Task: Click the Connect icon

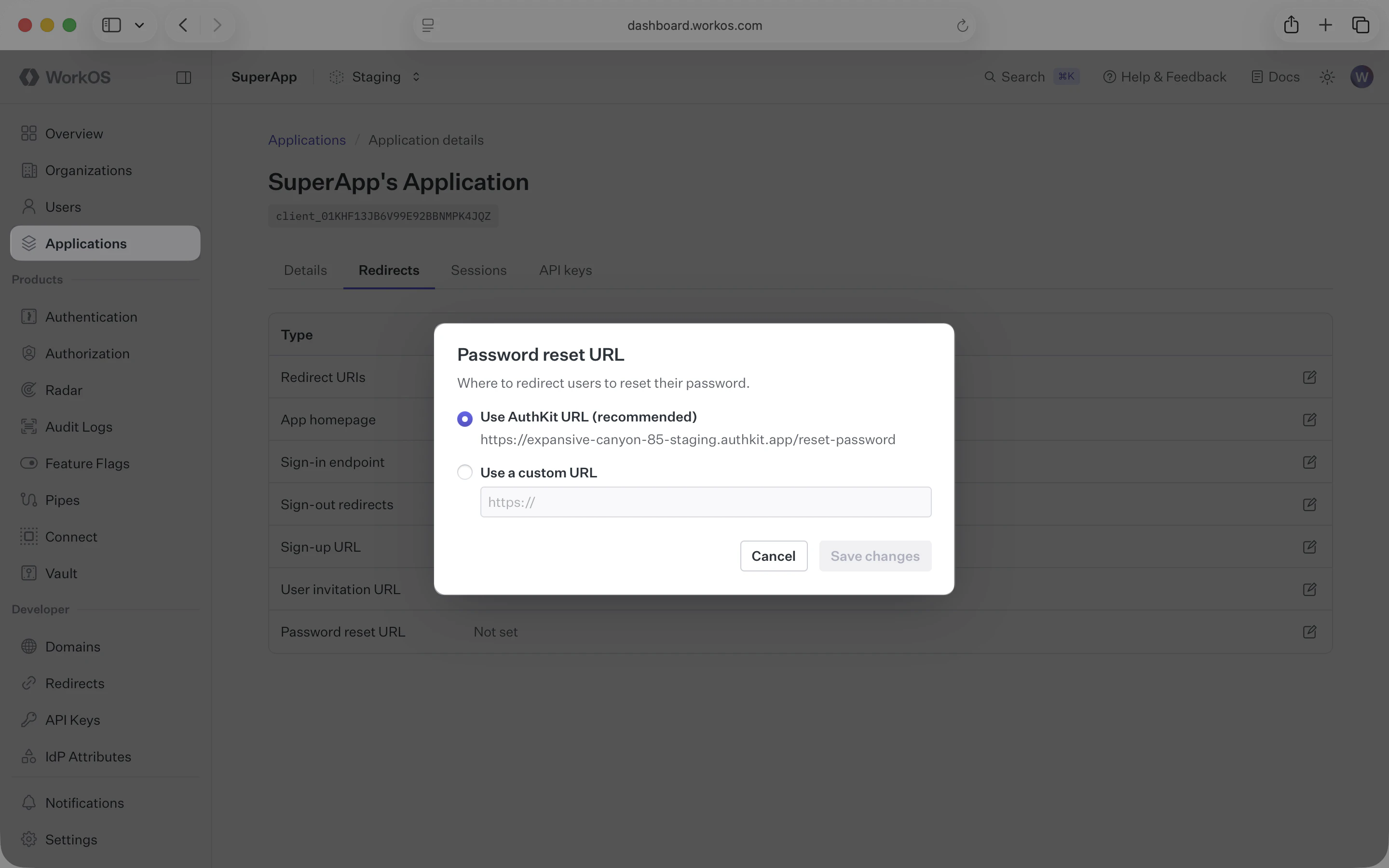Action: [x=29, y=537]
